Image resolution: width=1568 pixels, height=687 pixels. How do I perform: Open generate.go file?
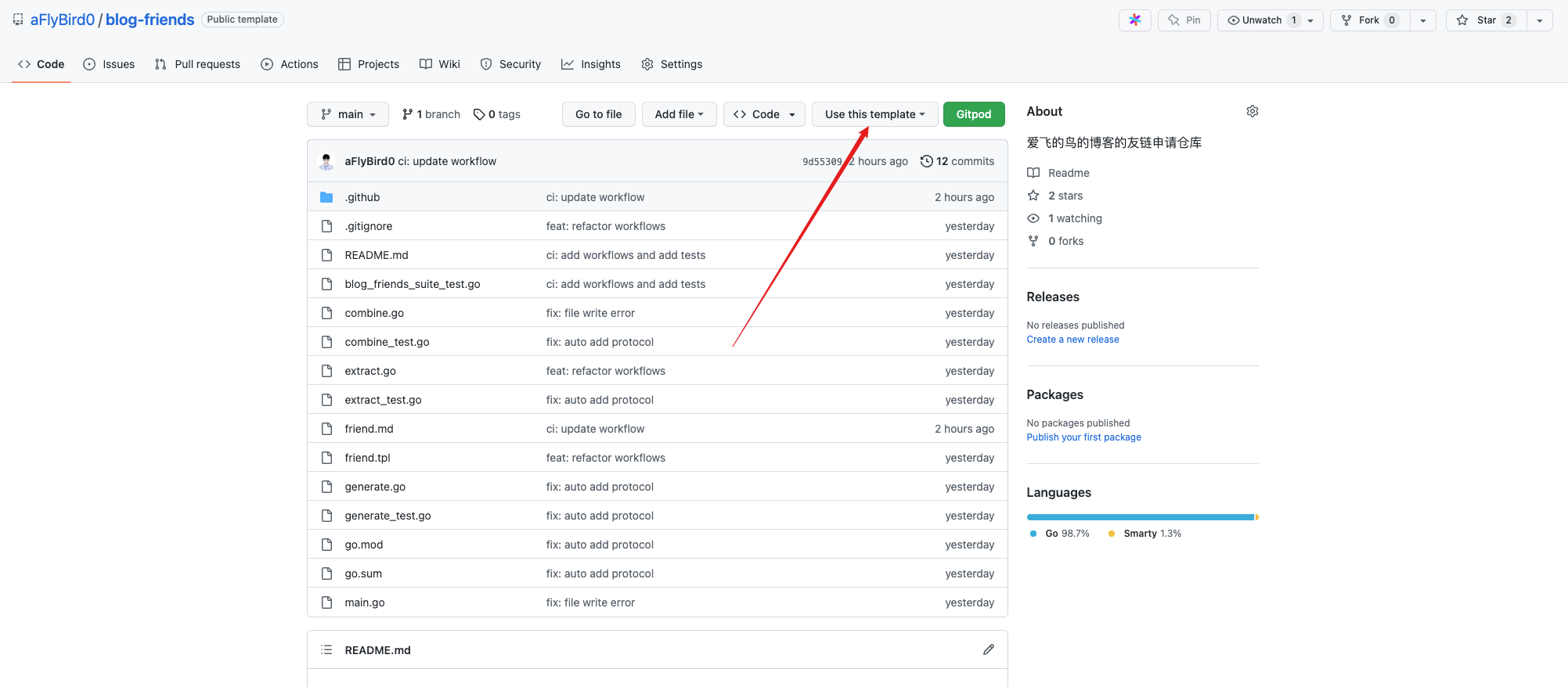tap(375, 487)
